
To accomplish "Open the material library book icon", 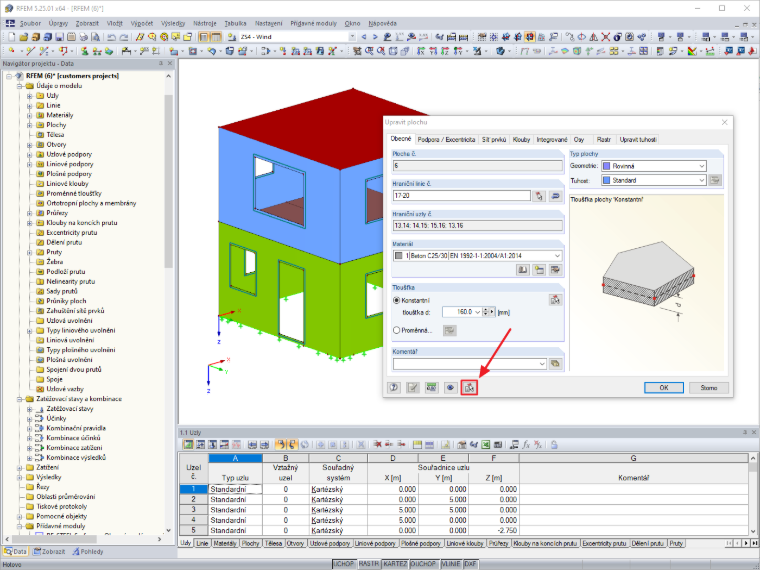I will coord(522,270).
